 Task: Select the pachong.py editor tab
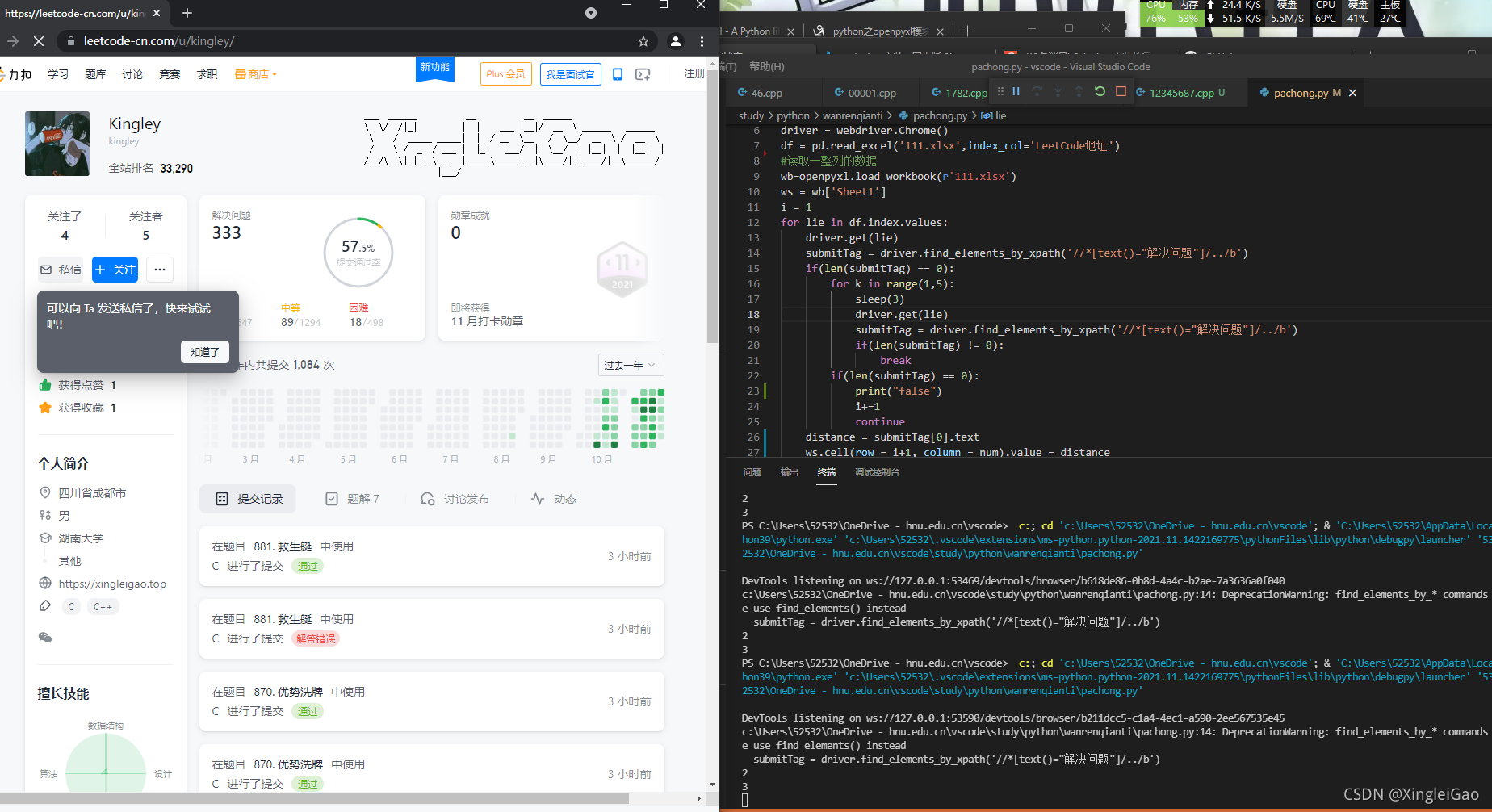pyautogui.click(x=1300, y=93)
